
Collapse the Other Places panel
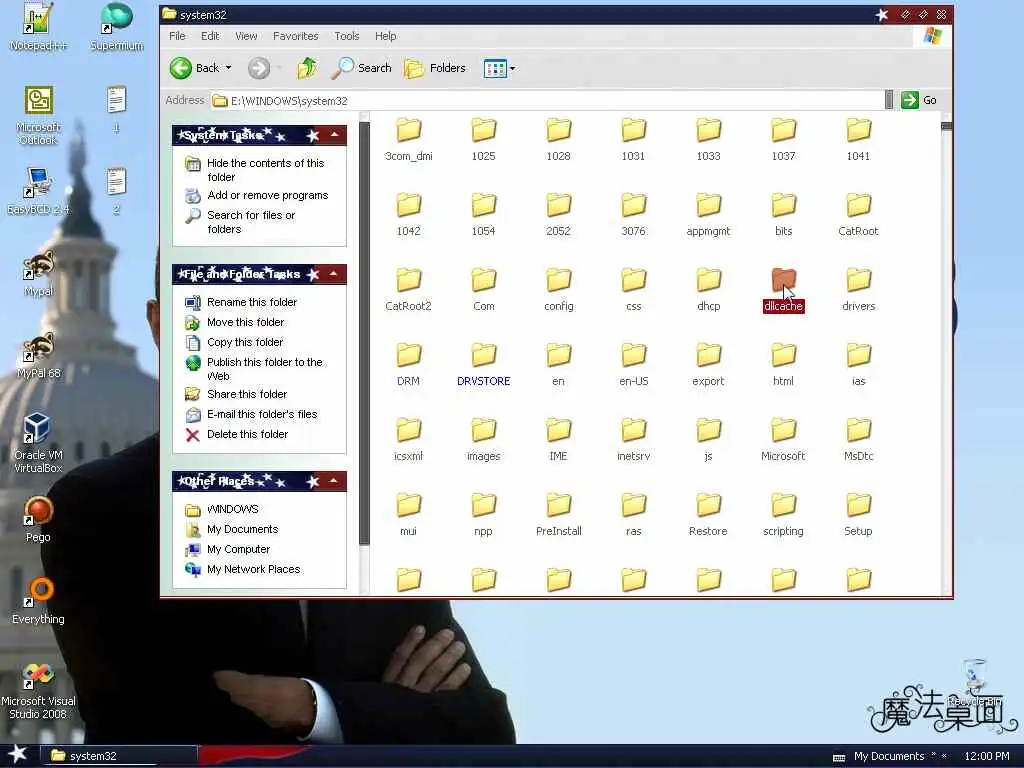coord(334,481)
